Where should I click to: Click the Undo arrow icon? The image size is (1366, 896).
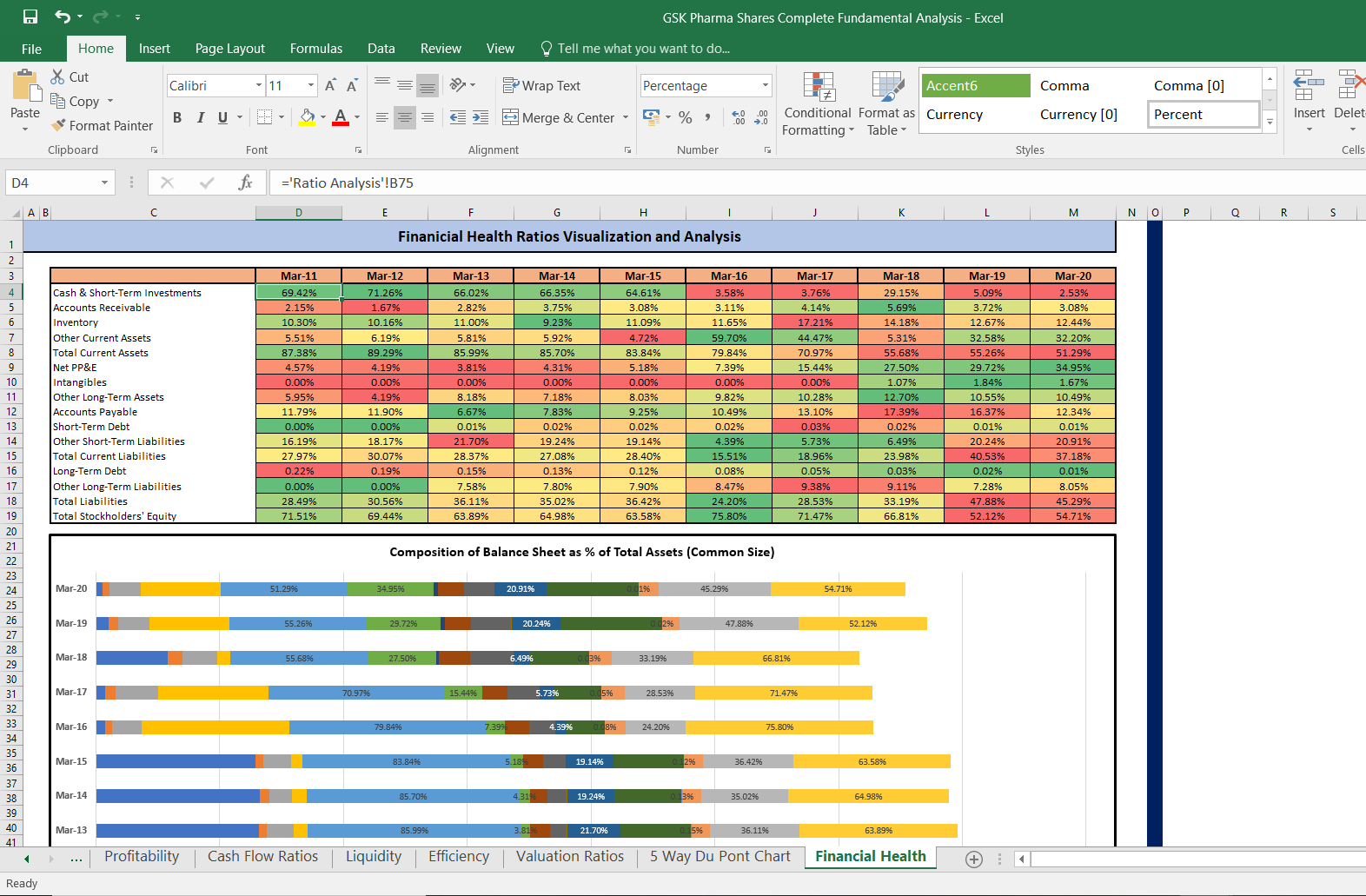(63, 17)
